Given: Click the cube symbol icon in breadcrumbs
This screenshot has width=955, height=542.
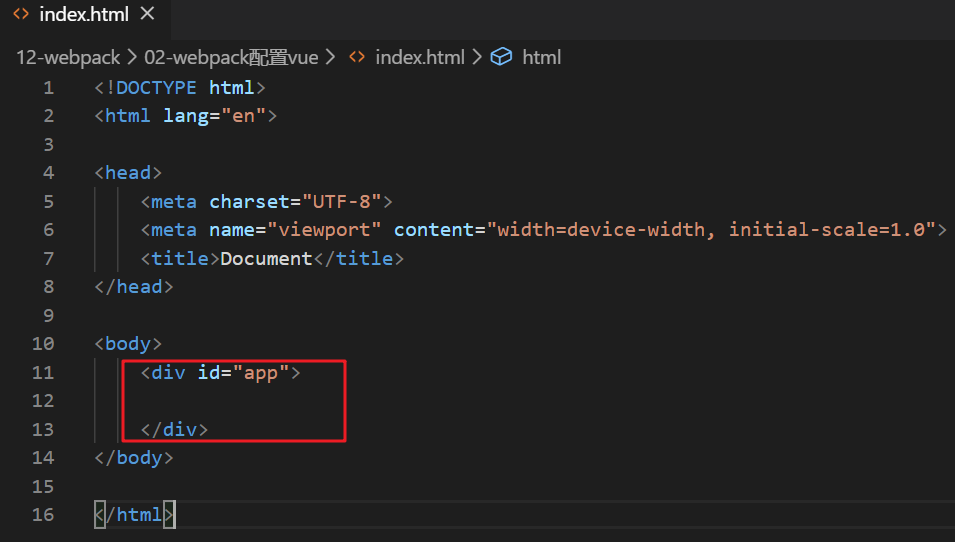Looking at the screenshot, I should 502,57.
